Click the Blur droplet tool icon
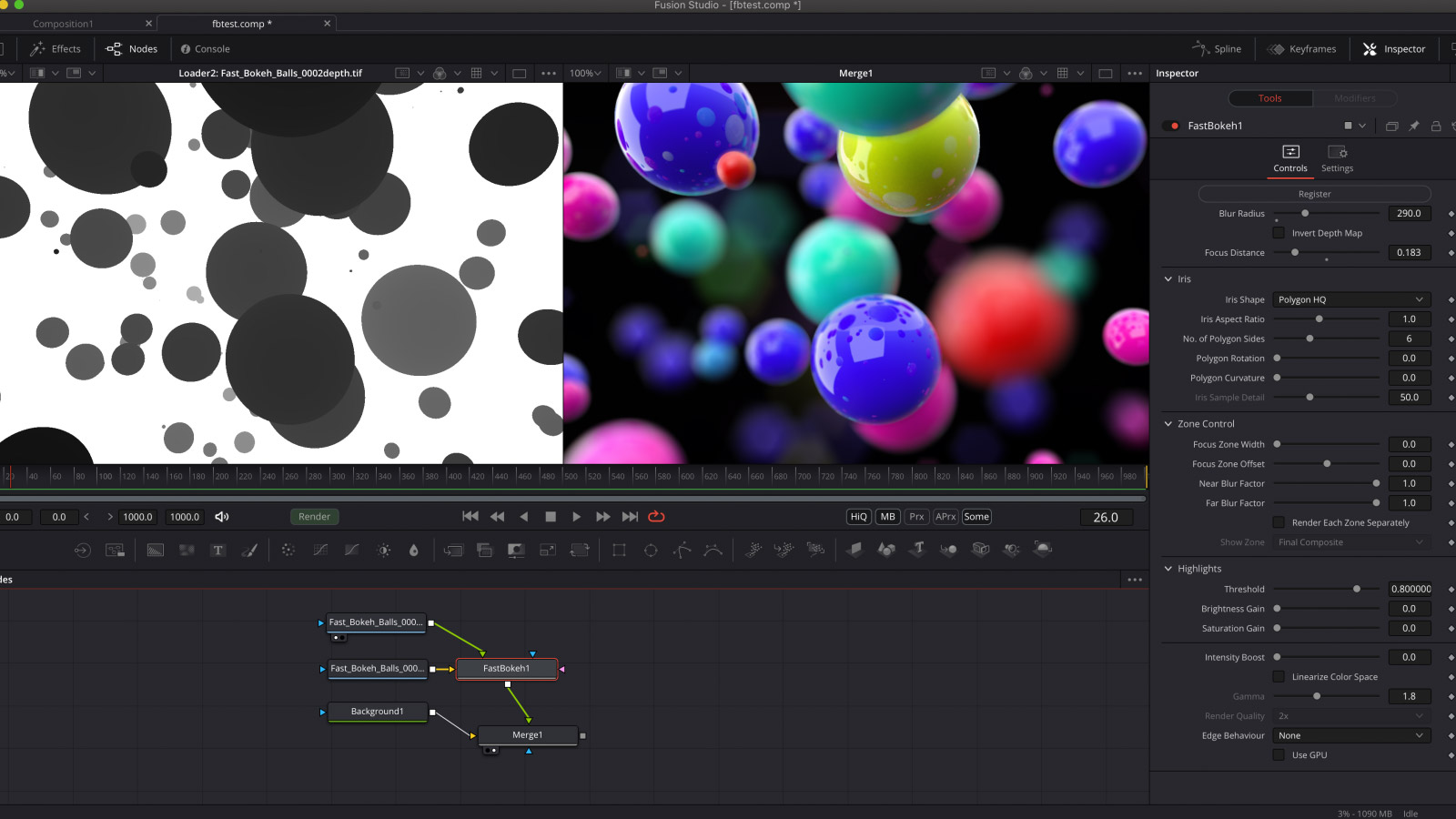Image resolution: width=1456 pixels, height=819 pixels. click(414, 550)
